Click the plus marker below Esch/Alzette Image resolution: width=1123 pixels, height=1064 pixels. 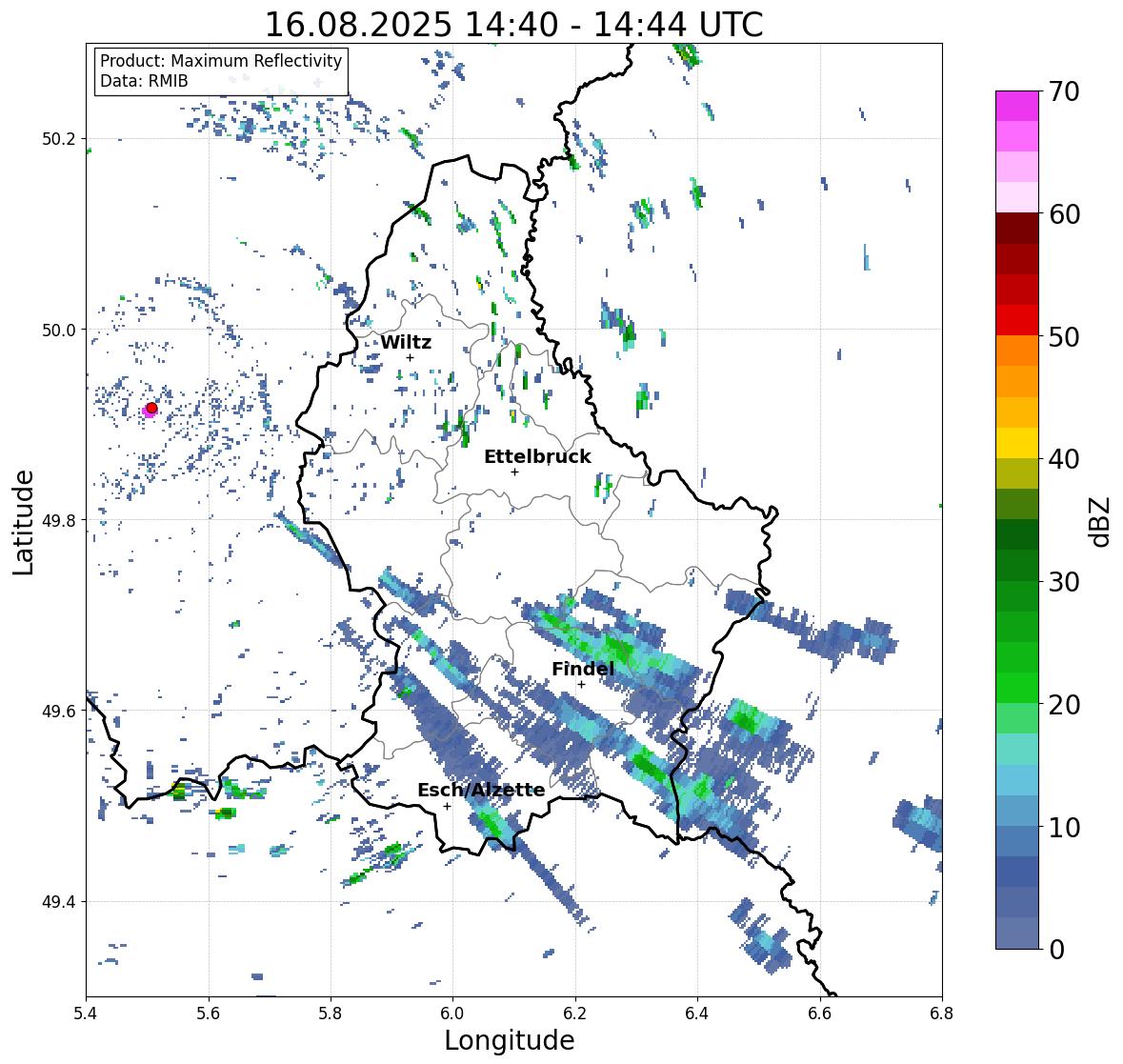[447, 806]
